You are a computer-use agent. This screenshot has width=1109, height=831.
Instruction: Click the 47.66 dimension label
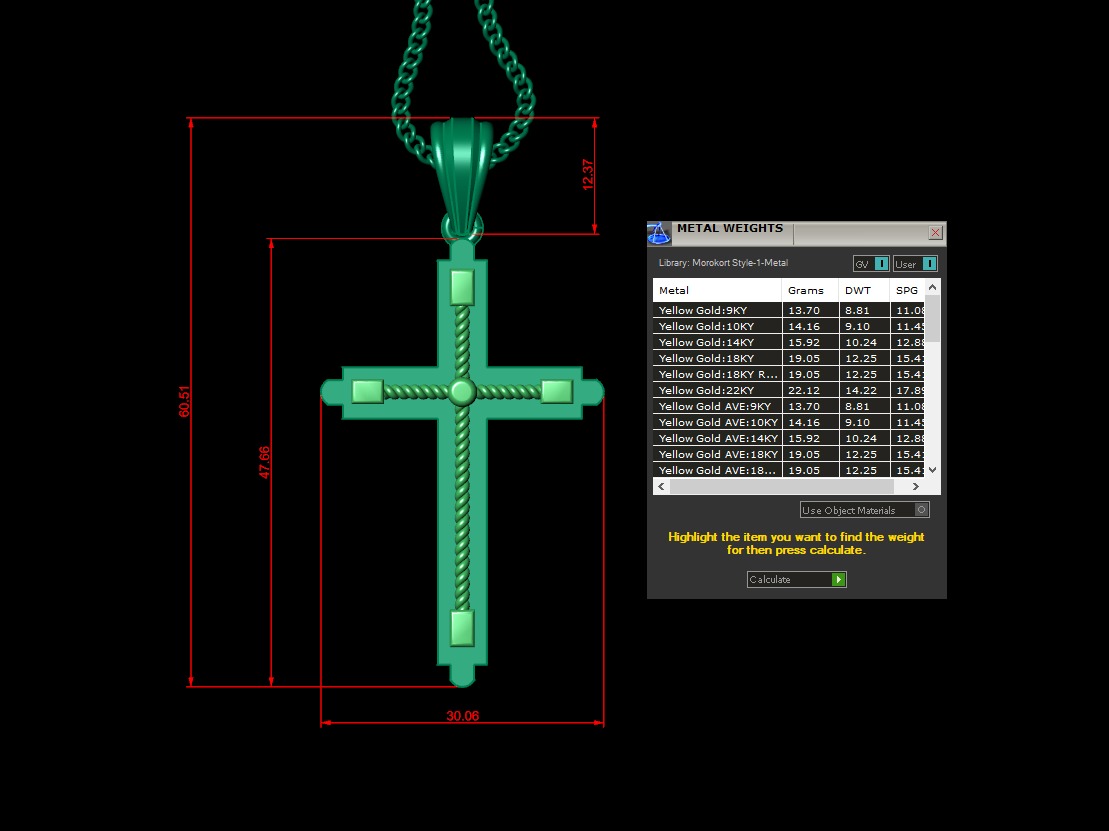264,462
